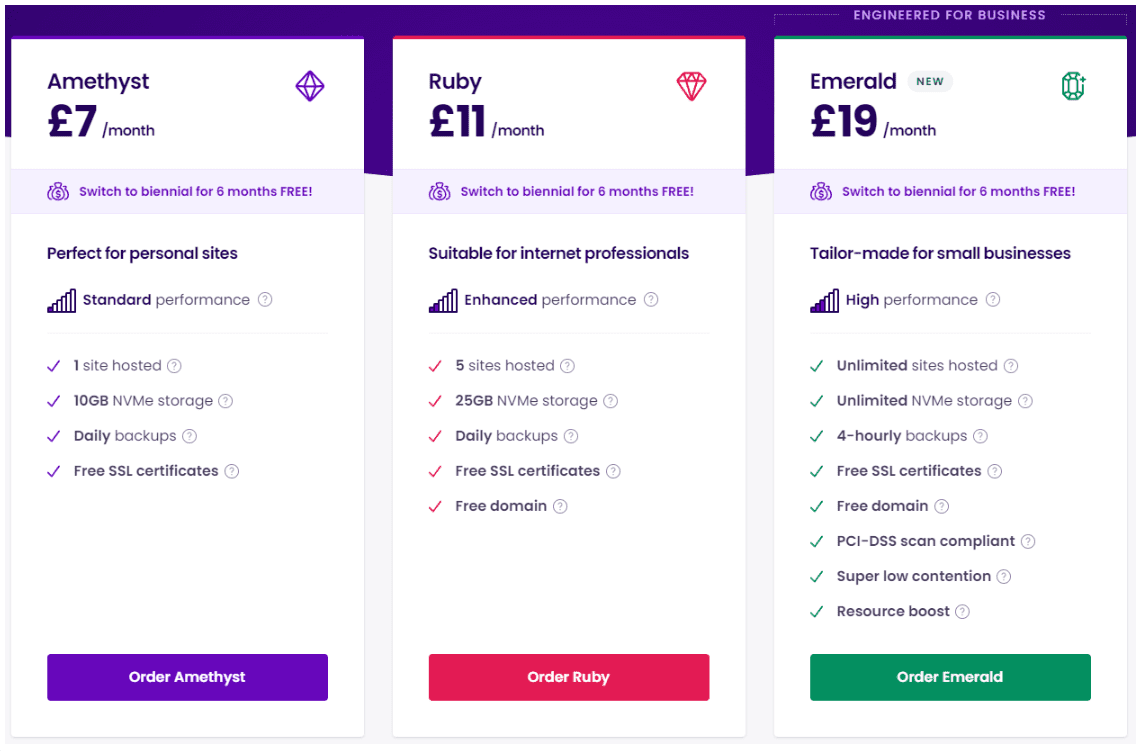The image size is (1139, 751).
Task: Switch Emerald plan to biennial billing
Action: (x=958, y=192)
